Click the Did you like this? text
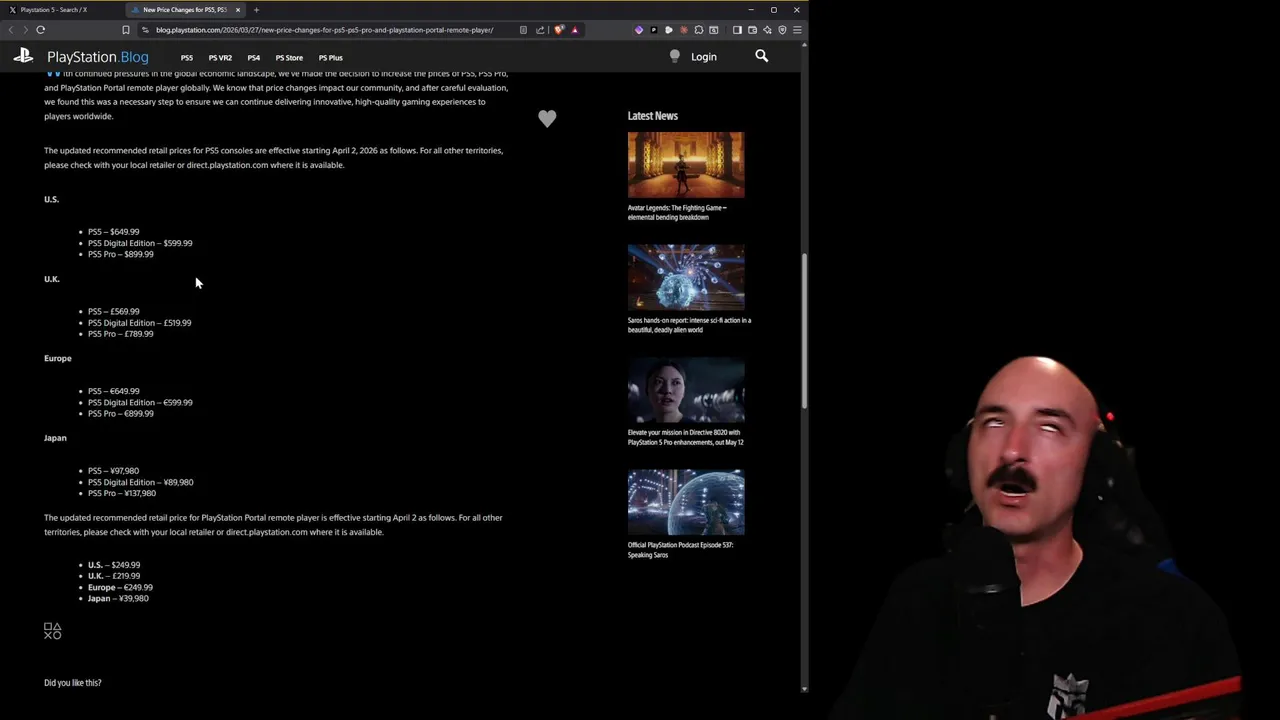1280x720 pixels. (x=73, y=683)
